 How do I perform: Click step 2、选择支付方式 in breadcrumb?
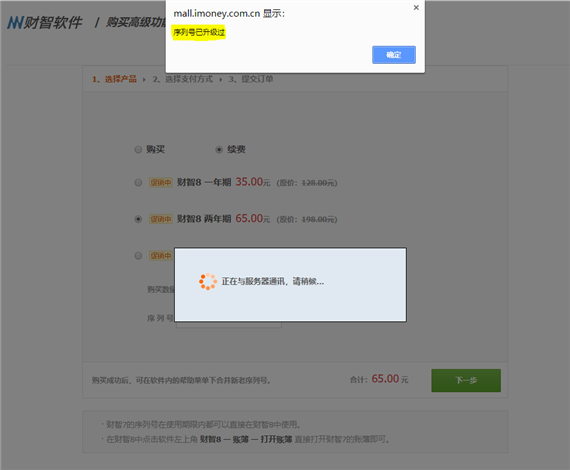pos(182,79)
